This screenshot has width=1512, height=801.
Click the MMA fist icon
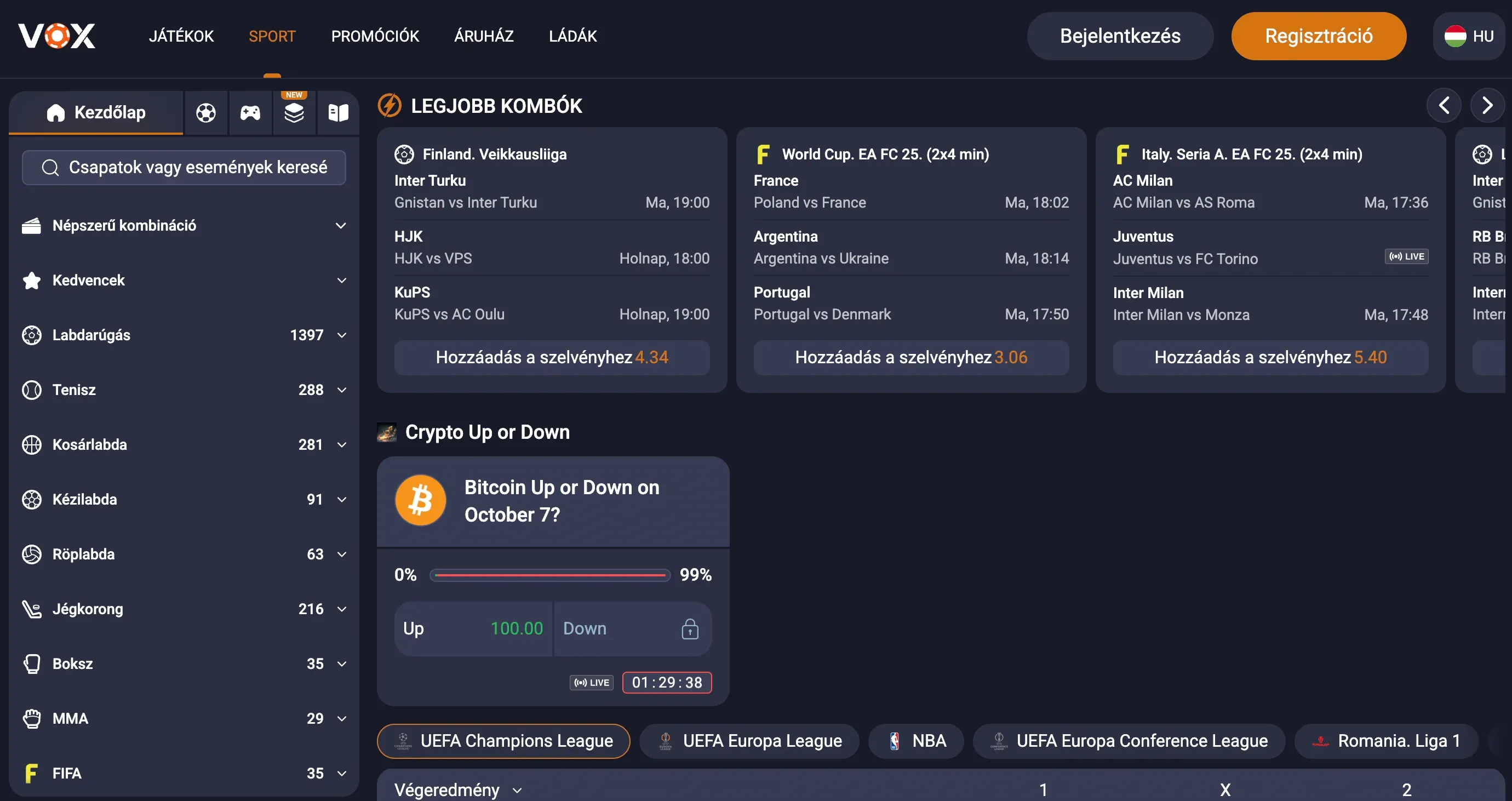point(32,718)
